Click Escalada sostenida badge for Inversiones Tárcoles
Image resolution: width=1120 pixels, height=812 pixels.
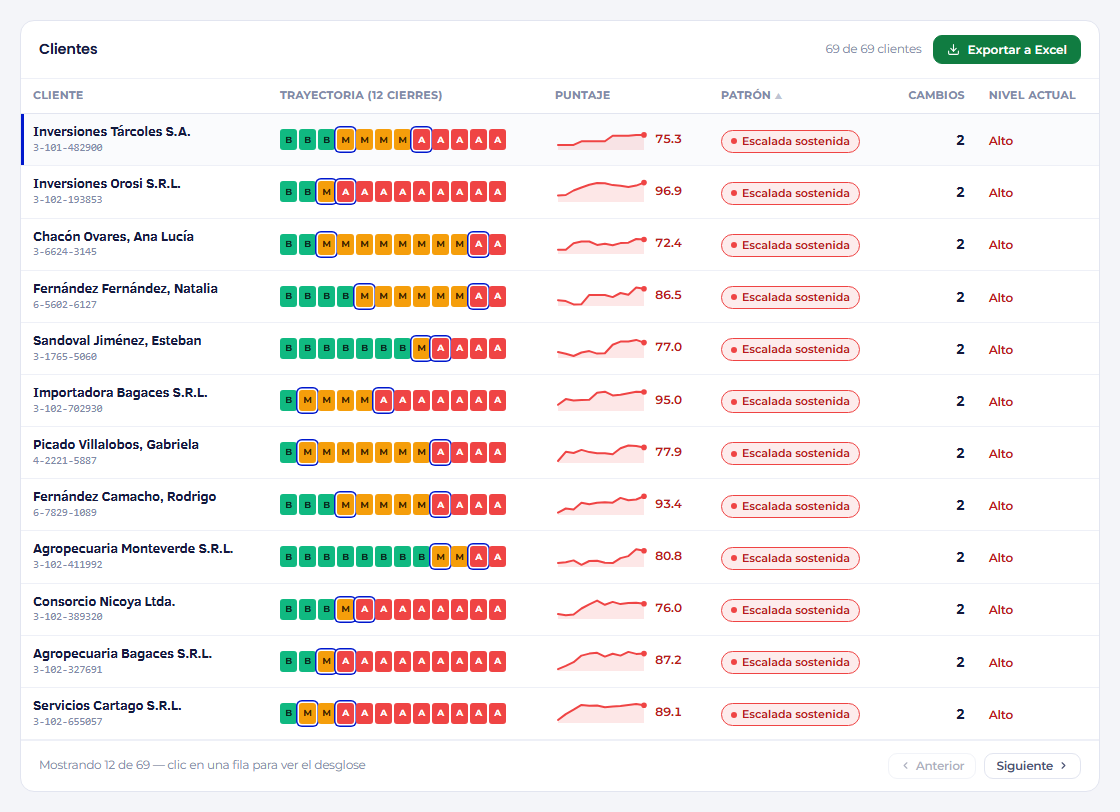coord(790,141)
